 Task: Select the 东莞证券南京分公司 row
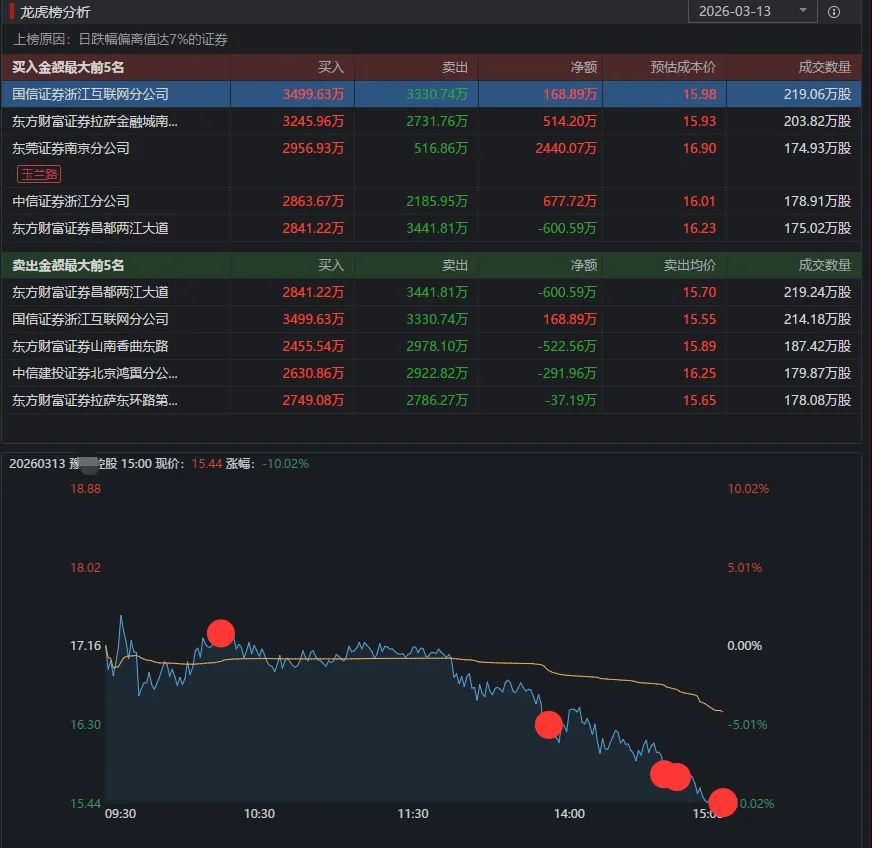pyautogui.click(x=432, y=161)
